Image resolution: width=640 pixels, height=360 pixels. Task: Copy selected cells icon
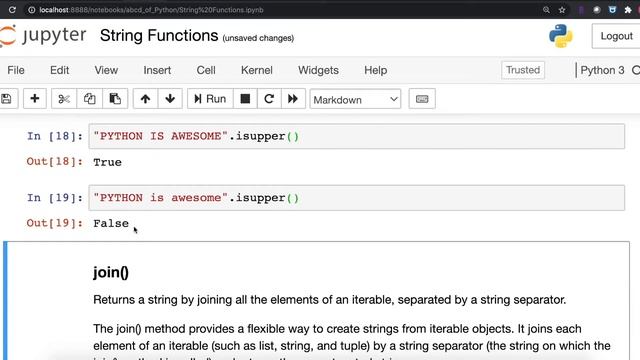89,99
